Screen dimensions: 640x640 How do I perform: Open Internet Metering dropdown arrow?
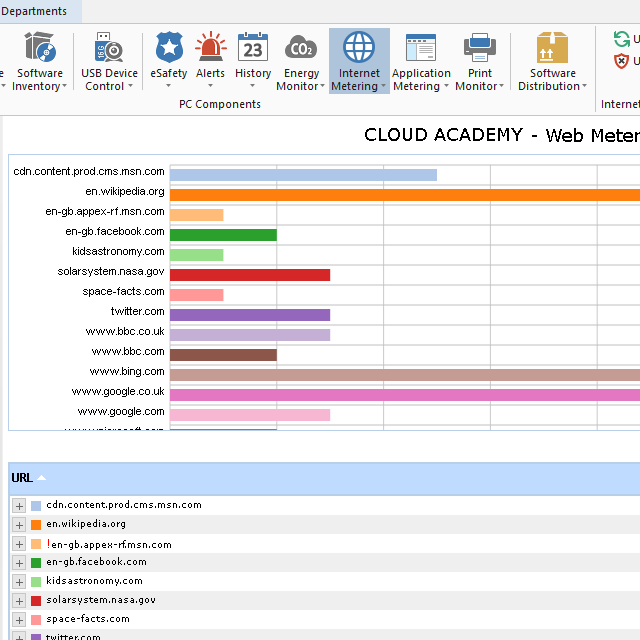pyautogui.click(x=383, y=86)
